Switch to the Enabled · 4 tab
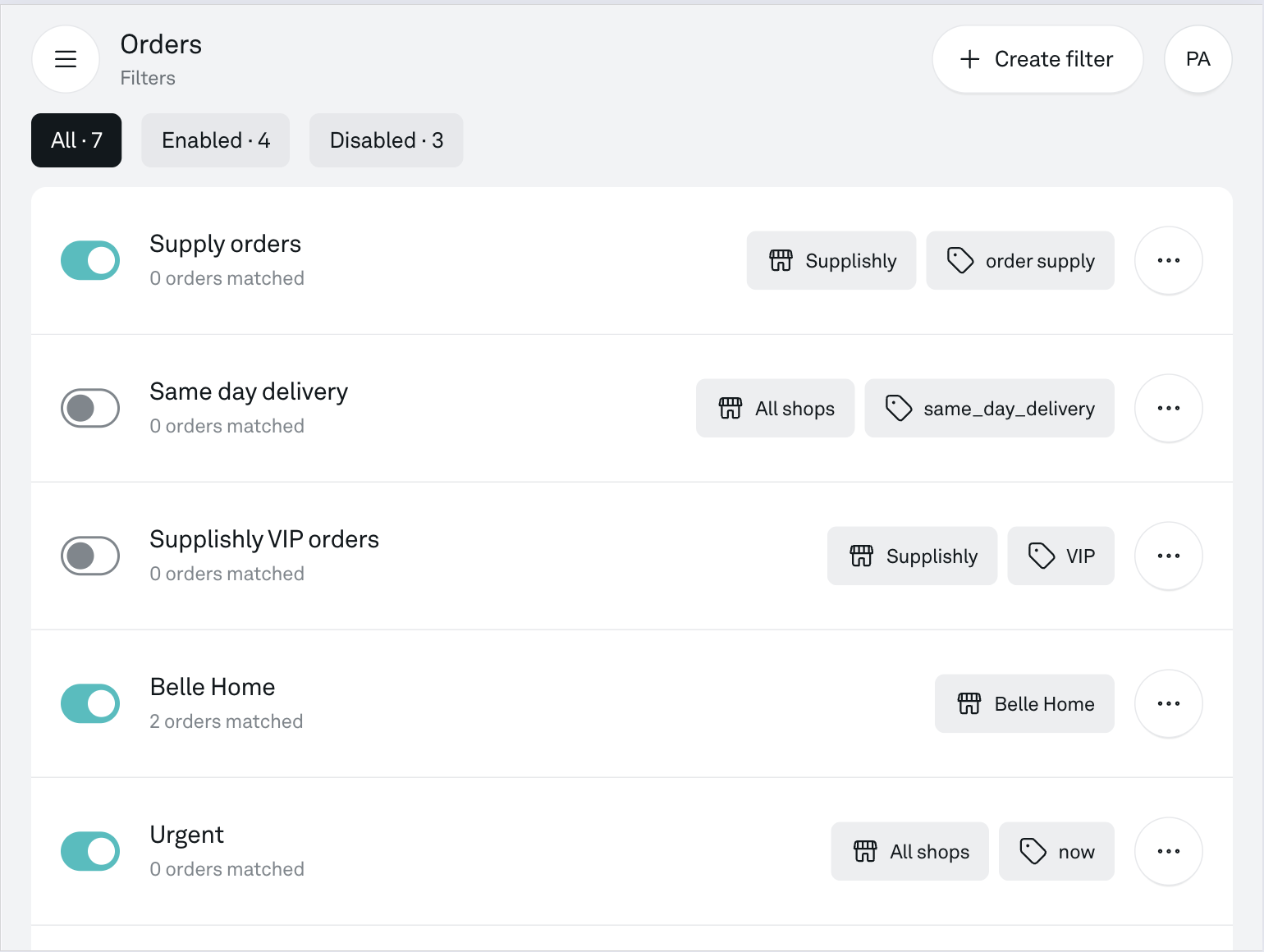 click(215, 140)
